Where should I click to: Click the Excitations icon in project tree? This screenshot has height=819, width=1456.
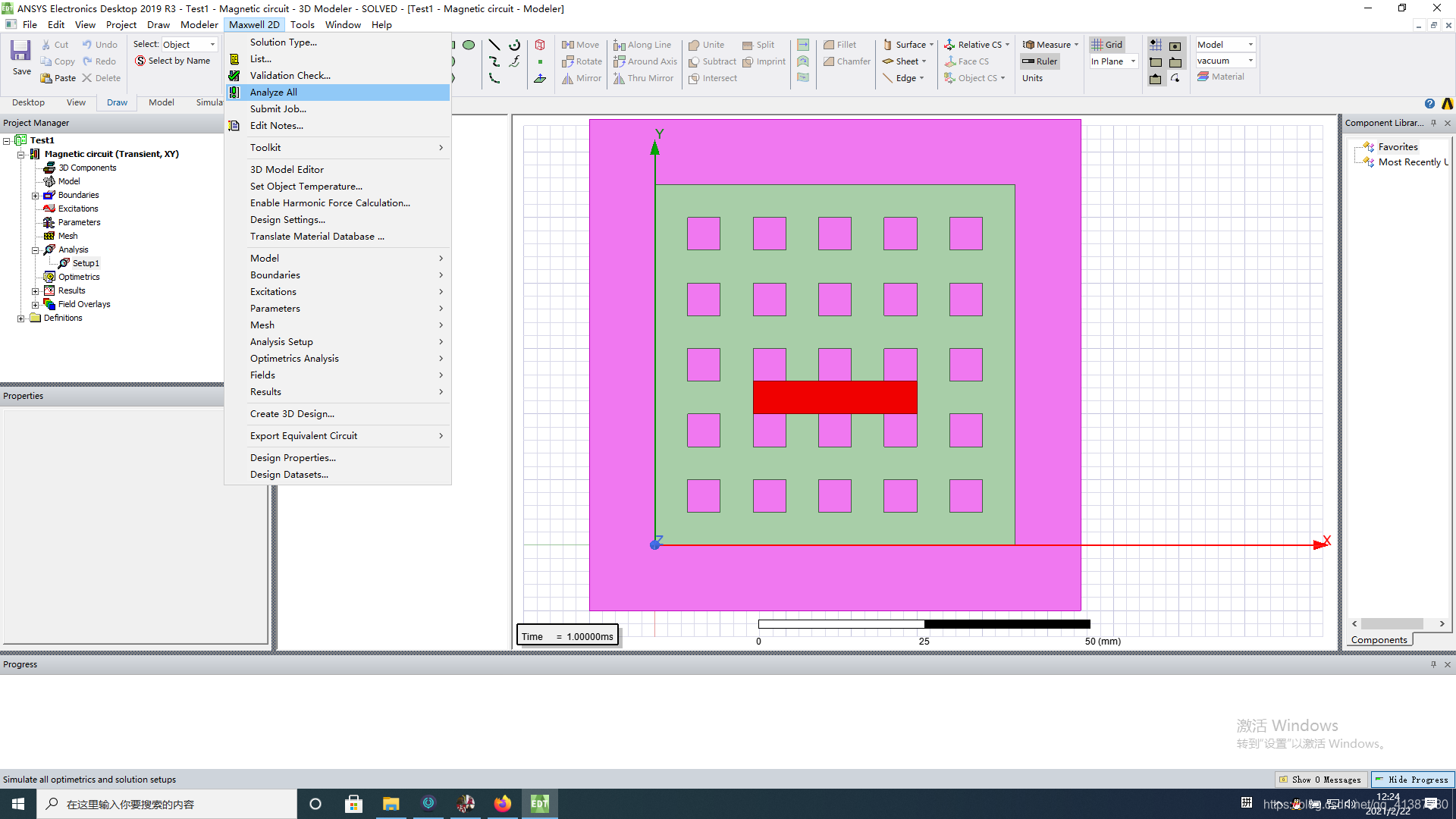pyautogui.click(x=49, y=209)
